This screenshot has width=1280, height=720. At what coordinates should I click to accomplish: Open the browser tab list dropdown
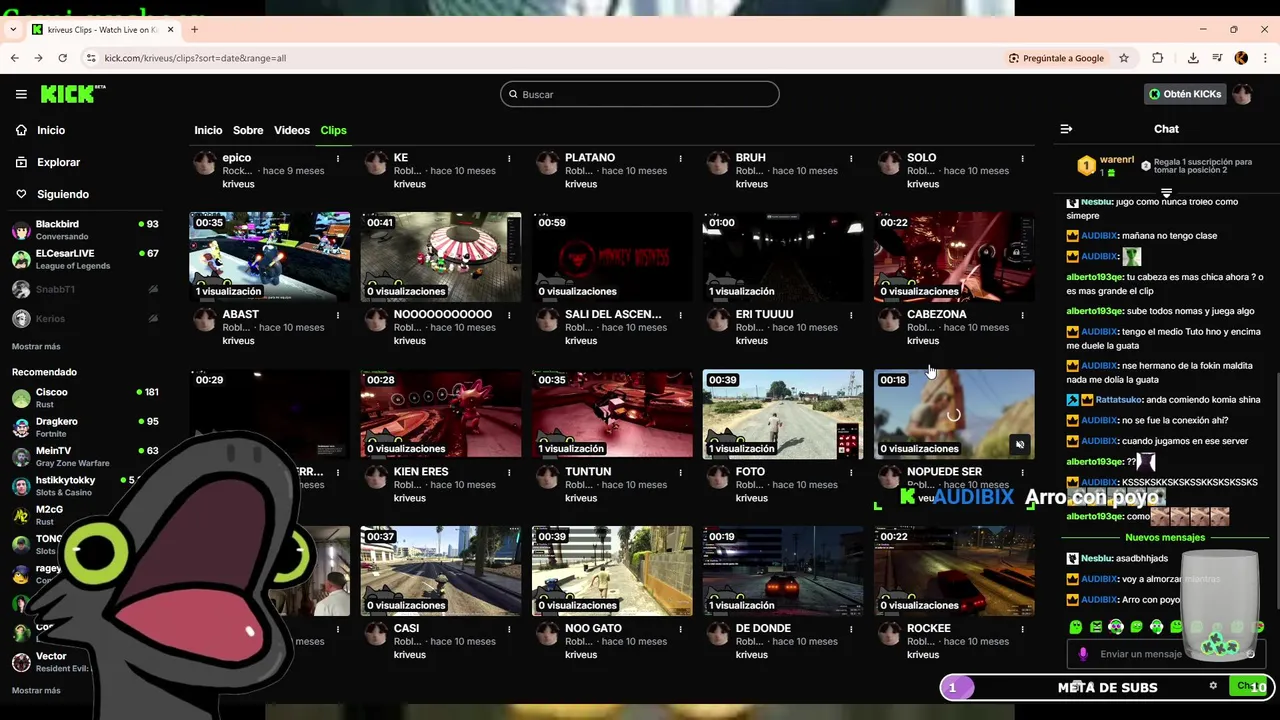(x=13, y=29)
